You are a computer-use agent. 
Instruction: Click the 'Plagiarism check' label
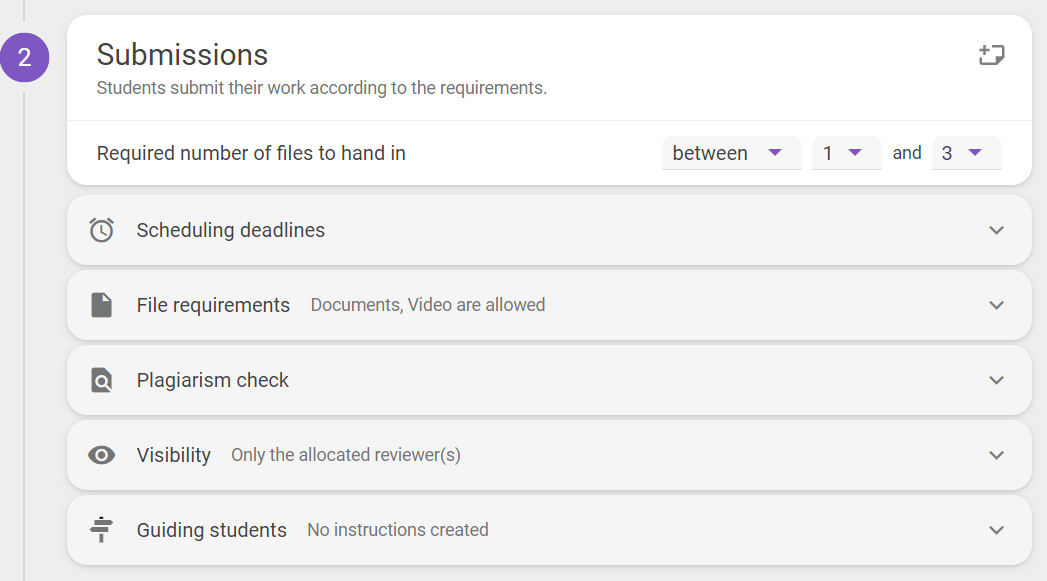tap(212, 380)
